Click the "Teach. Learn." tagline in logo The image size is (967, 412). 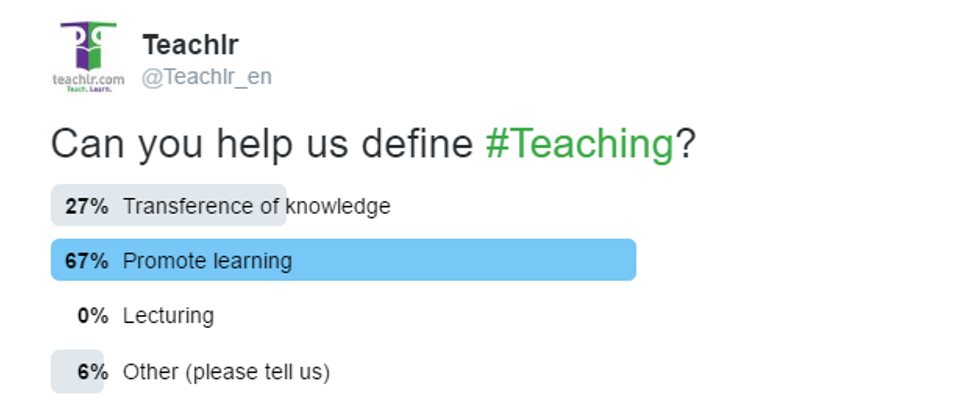pos(89,89)
